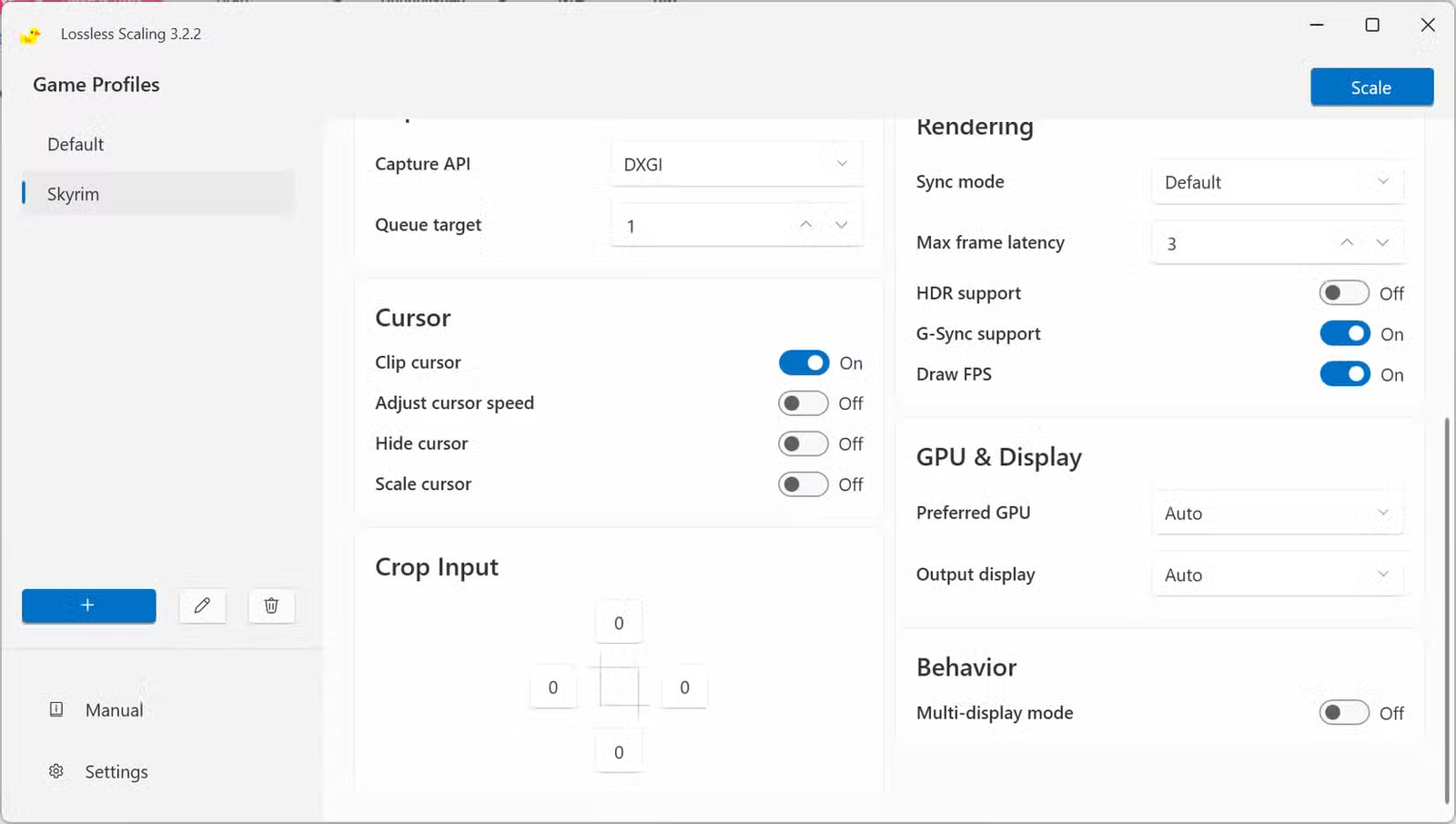Click the Manual book icon
Screen dimensions: 1456x824
point(56,709)
